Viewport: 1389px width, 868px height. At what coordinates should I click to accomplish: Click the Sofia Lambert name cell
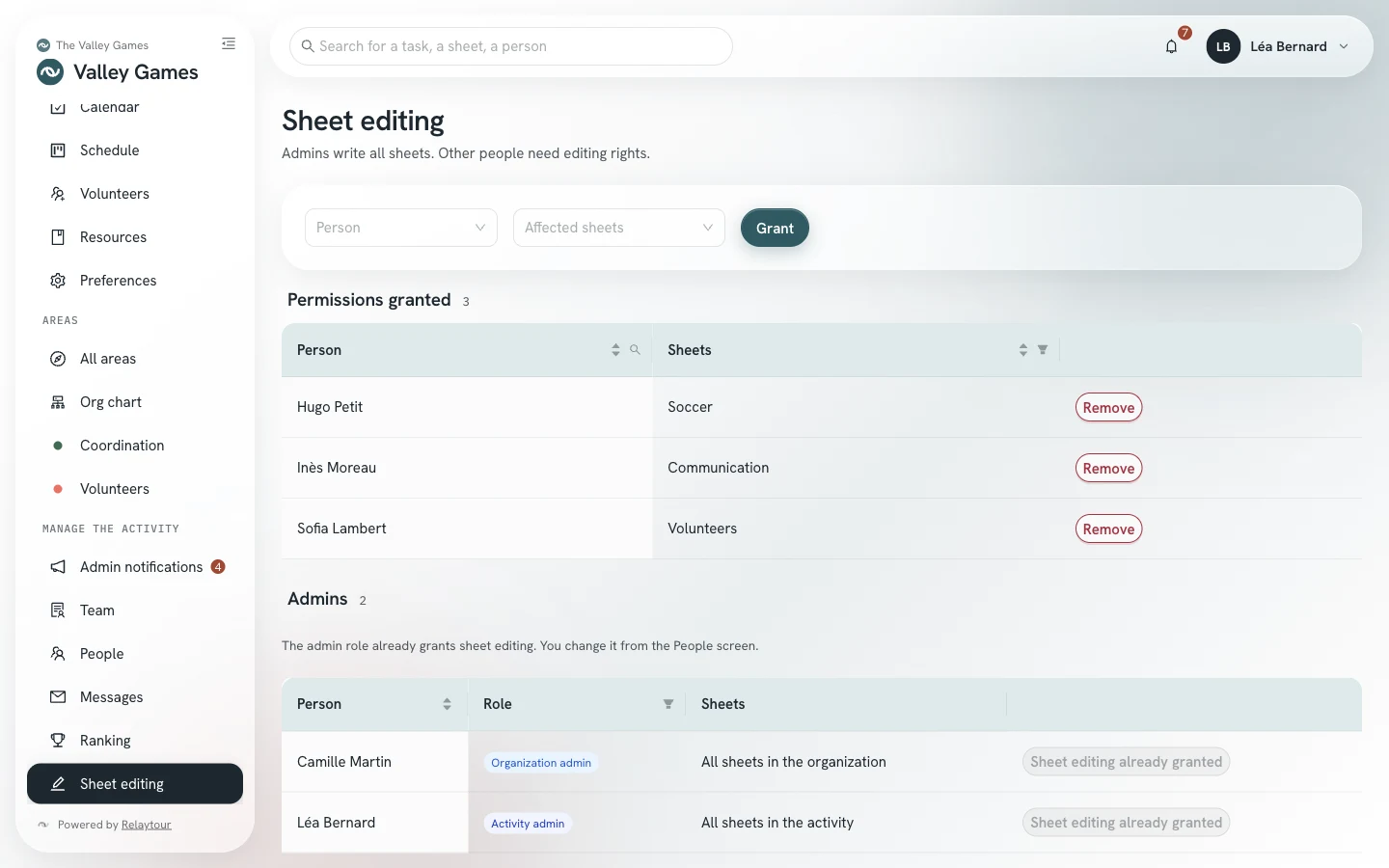467,529
